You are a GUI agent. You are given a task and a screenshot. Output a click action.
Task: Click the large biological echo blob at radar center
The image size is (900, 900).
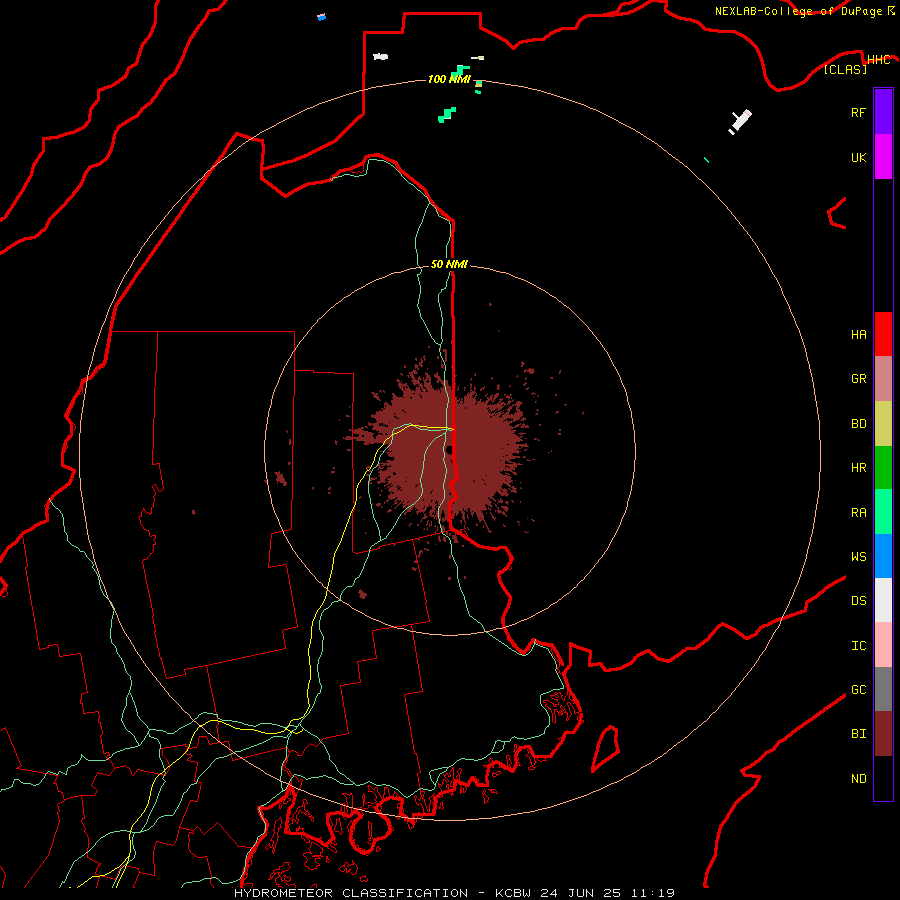[x=453, y=453]
